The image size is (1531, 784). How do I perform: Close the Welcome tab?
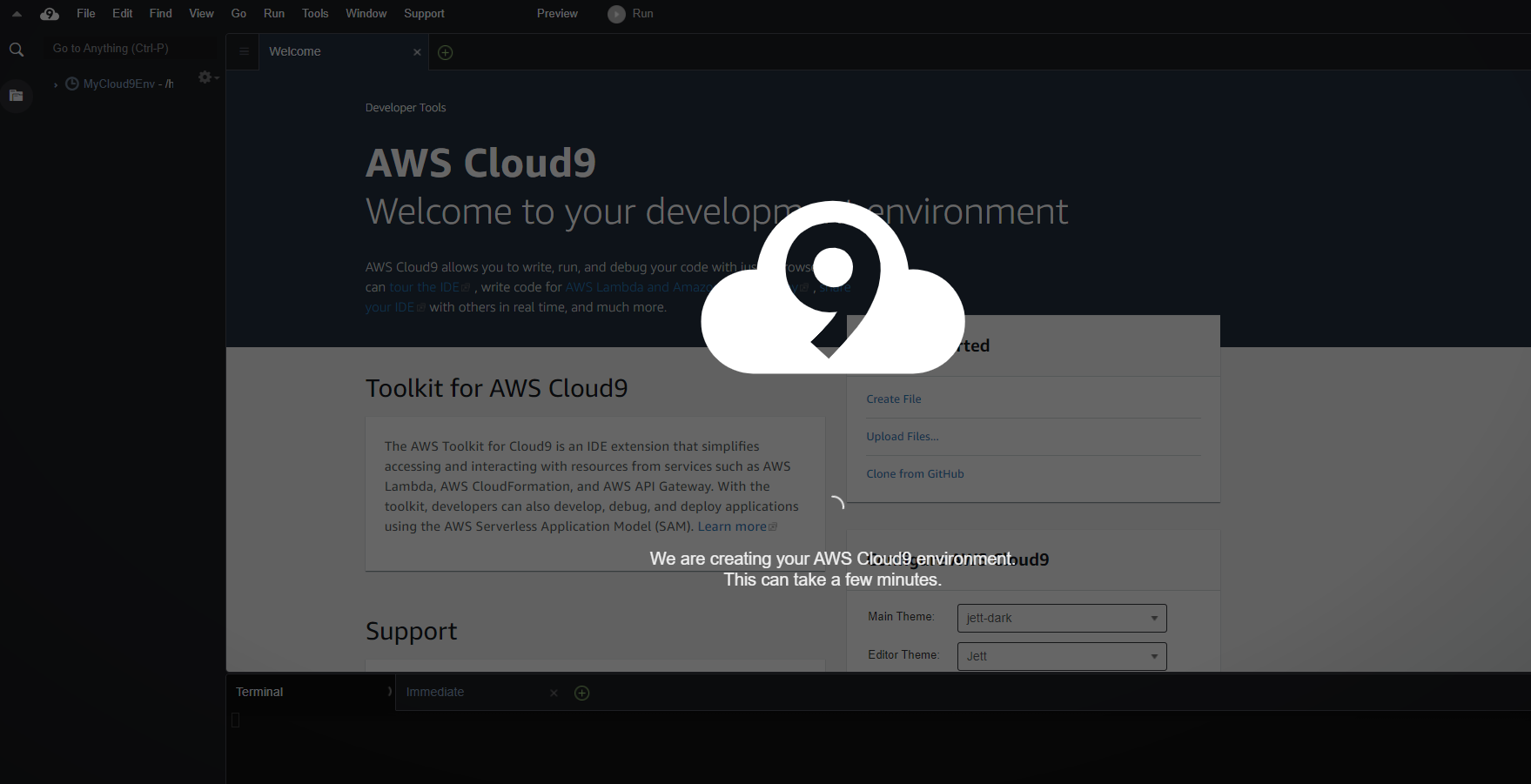tap(417, 52)
